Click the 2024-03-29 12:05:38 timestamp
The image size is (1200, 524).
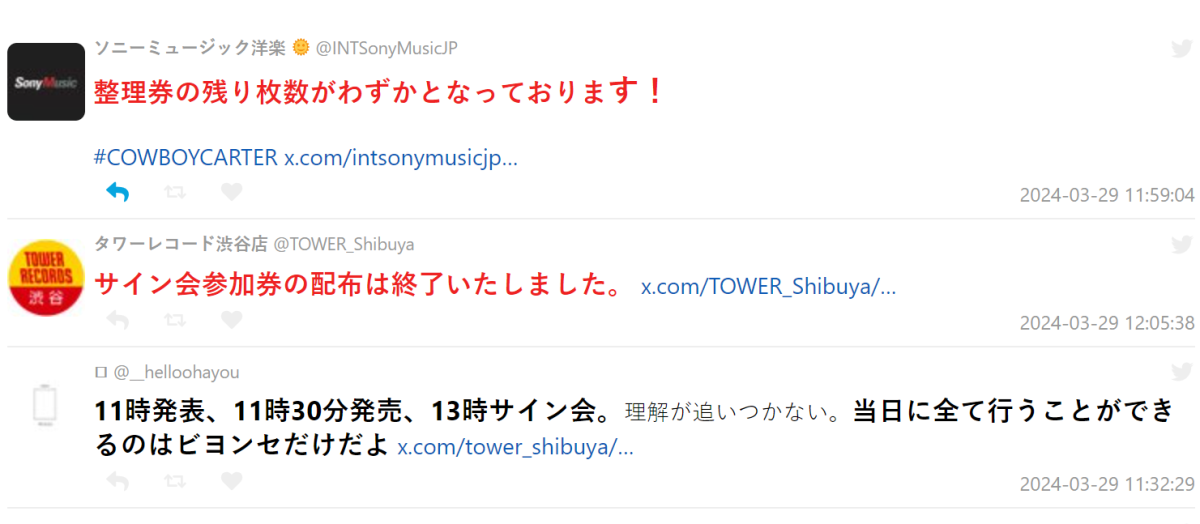pyautogui.click(x=1107, y=323)
